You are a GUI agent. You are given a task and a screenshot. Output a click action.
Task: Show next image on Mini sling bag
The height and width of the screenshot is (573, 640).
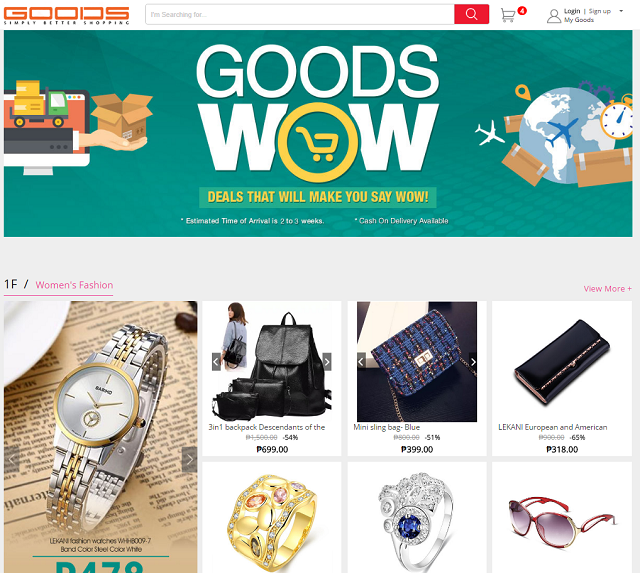pos(473,362)
